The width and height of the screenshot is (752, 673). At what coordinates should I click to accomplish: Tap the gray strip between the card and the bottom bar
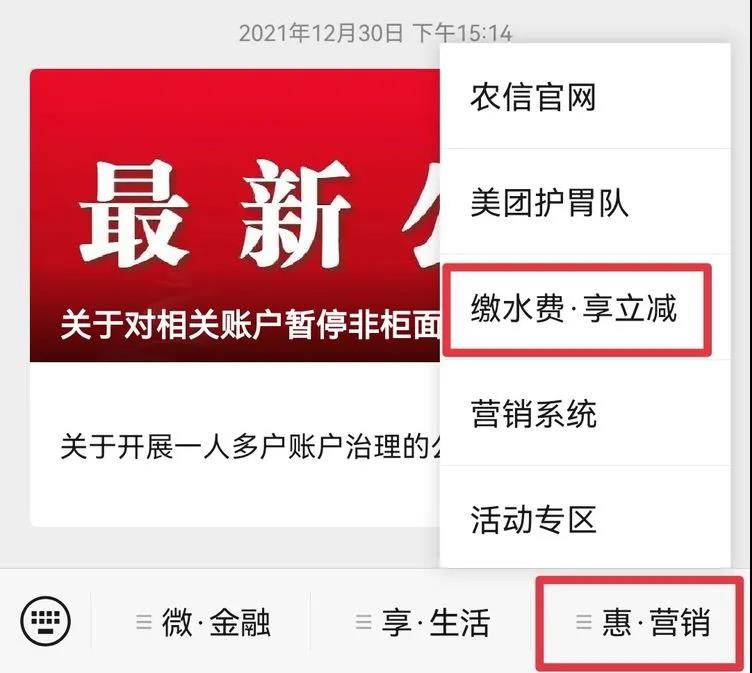[x=221, y=548]
